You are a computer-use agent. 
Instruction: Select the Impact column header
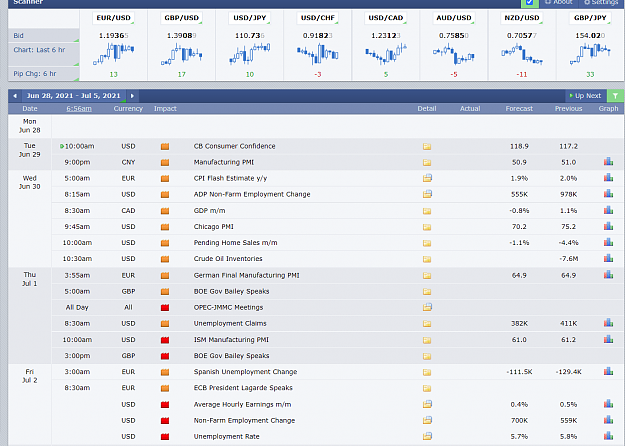165,108
